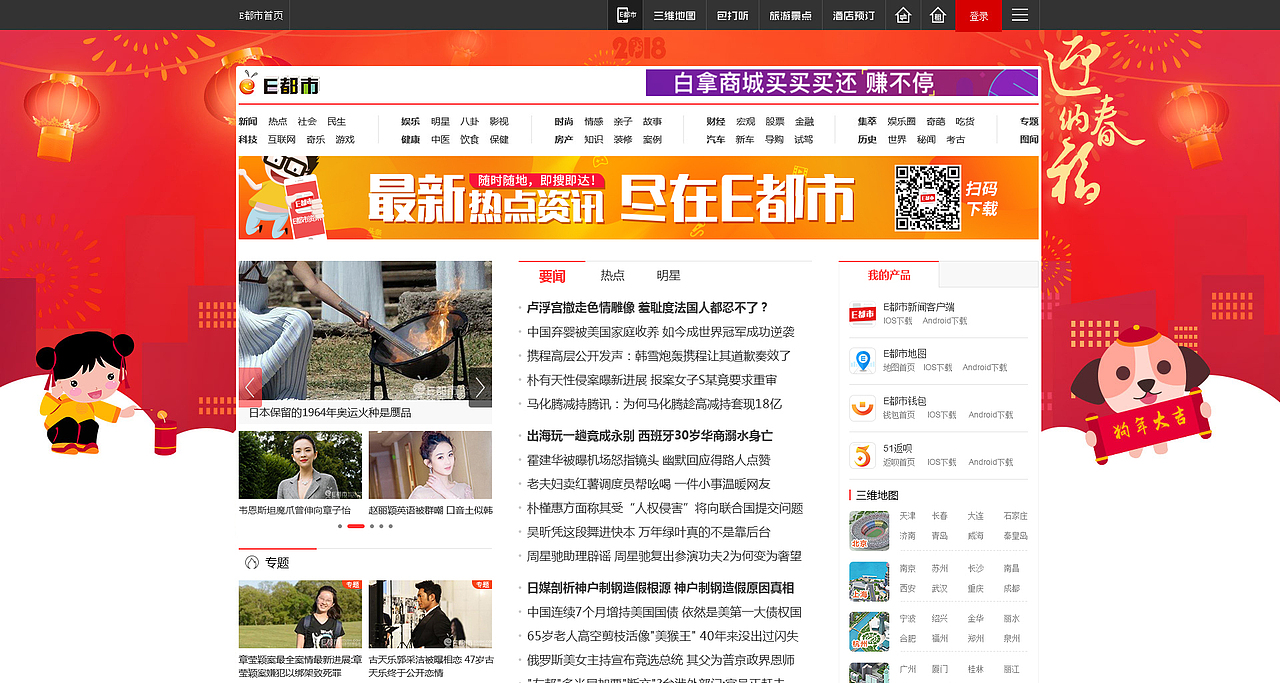Click the red 登录 button
1280x683 pixels.
pyautogui.click(x=978, y=15)
